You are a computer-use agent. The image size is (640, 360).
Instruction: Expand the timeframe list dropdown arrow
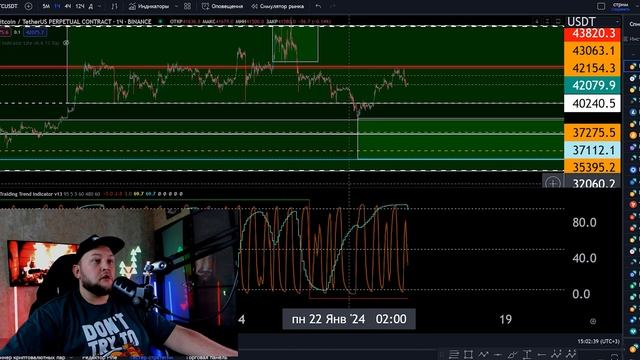pyautogui.click(x=100, y=6)
